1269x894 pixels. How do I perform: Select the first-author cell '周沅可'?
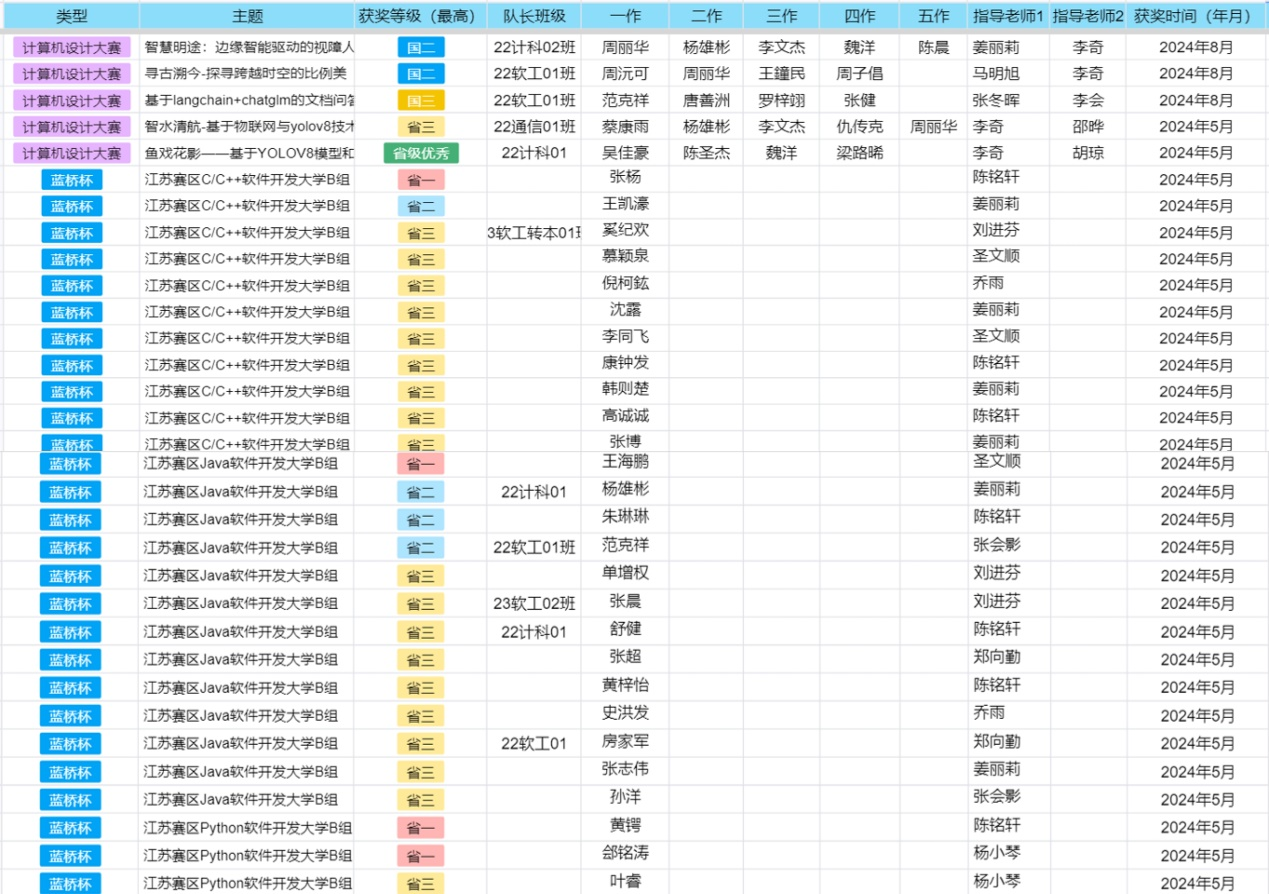point(625,73)
